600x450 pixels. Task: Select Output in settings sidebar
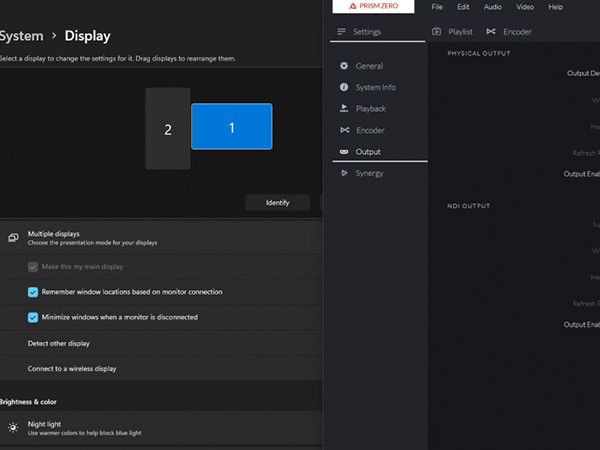pyautogui.click(x=368, y=152)
